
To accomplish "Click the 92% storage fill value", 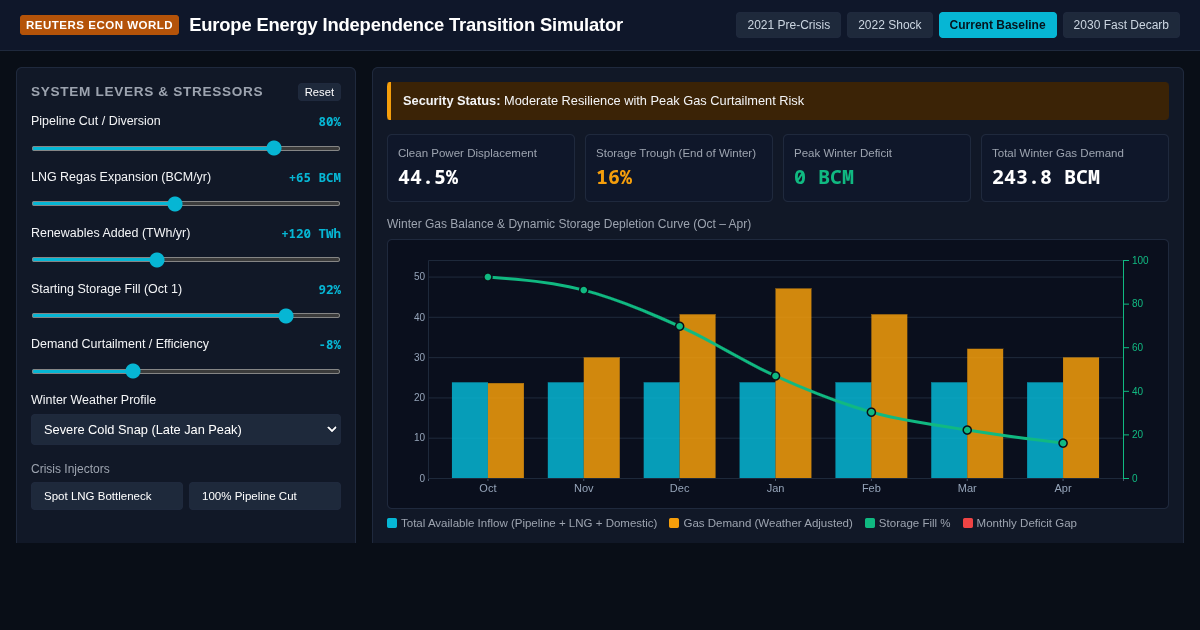I will 330,290.
